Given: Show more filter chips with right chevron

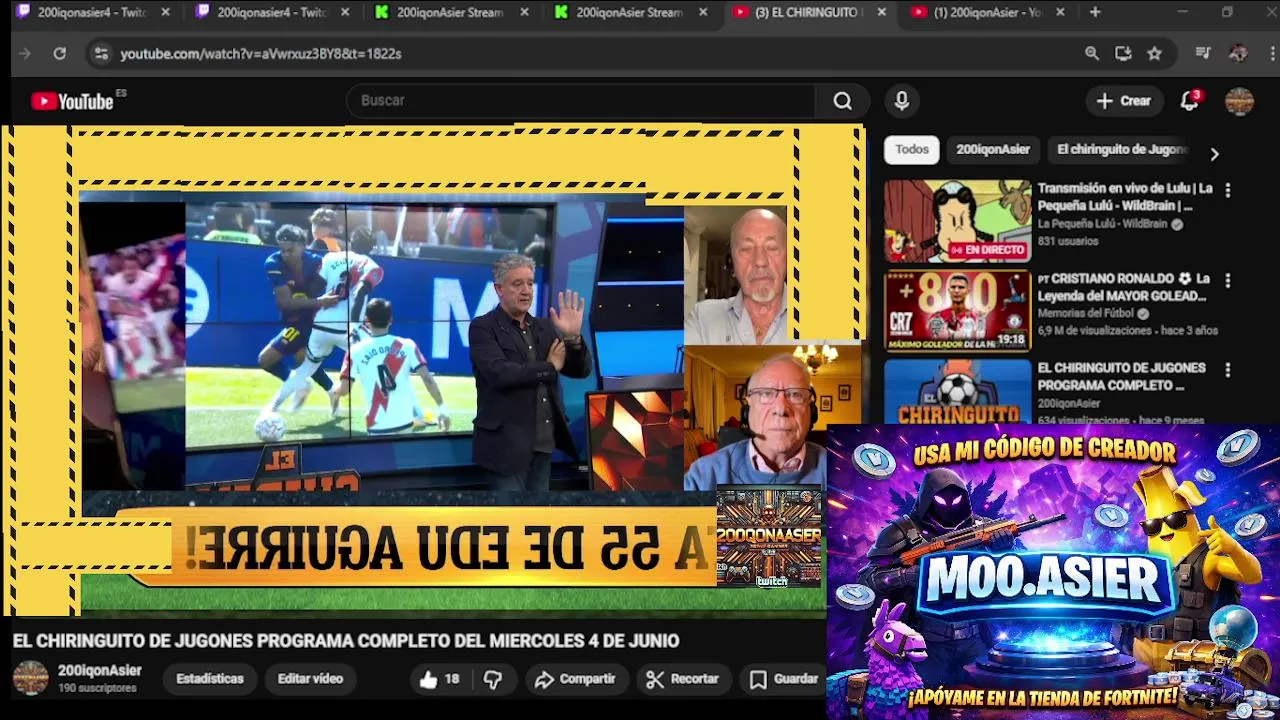Looking at the screenshot, I should coord(1214,154).
